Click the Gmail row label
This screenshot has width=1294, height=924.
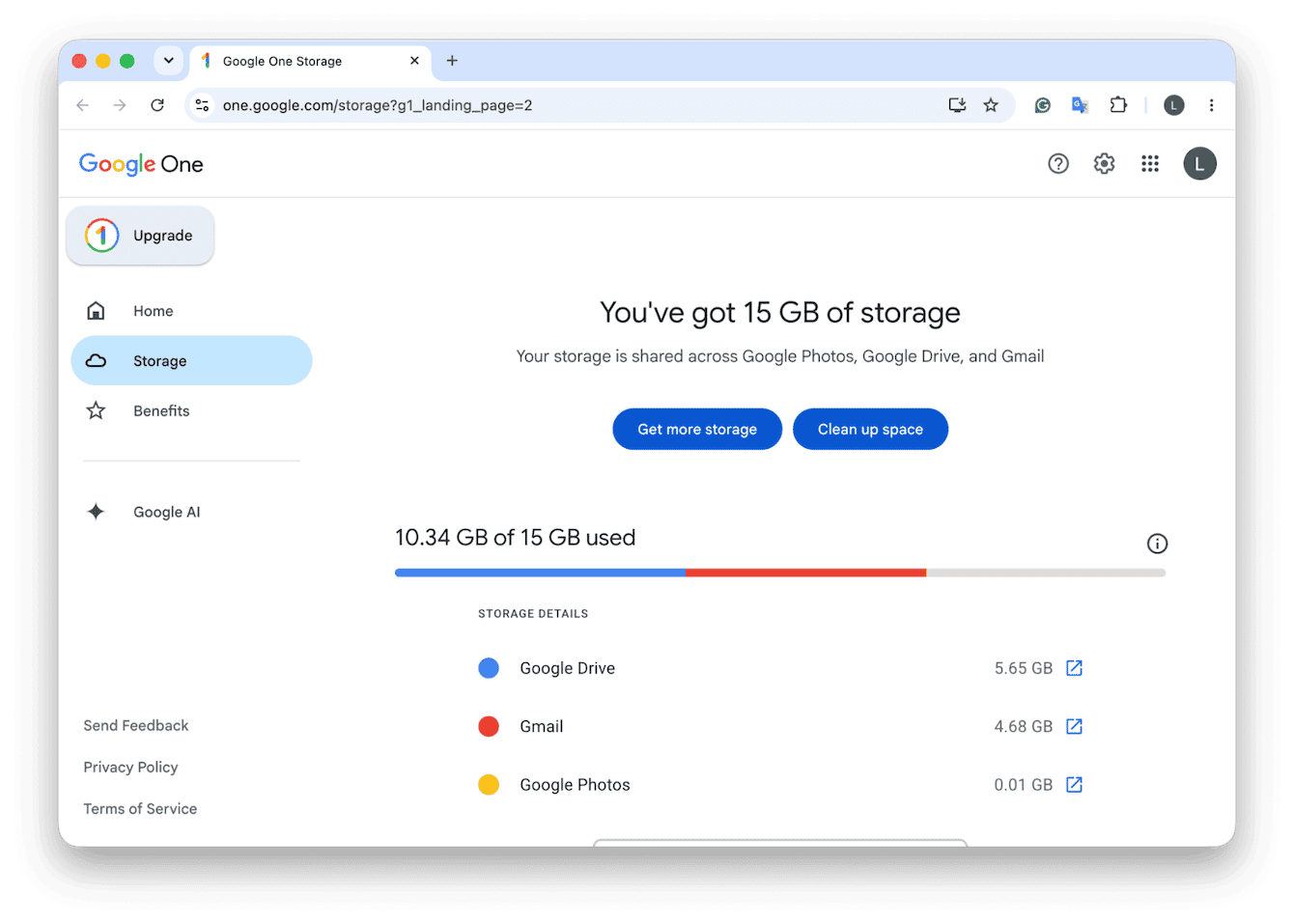click(542, 726)
